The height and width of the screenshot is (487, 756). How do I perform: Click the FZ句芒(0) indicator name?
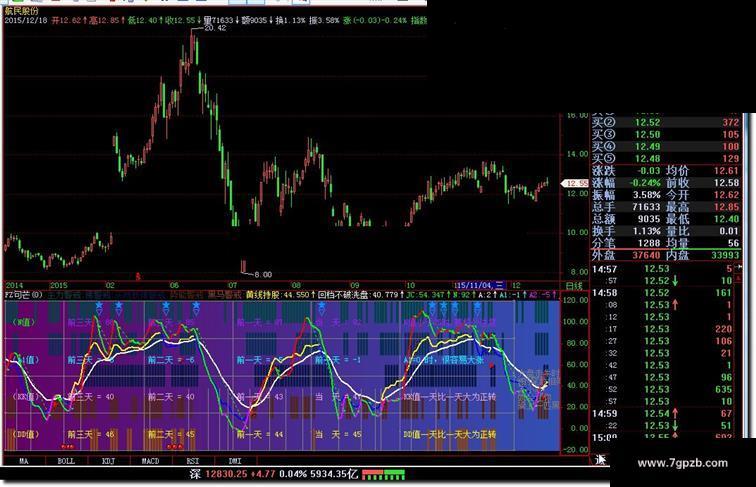(x=24, y=295)
